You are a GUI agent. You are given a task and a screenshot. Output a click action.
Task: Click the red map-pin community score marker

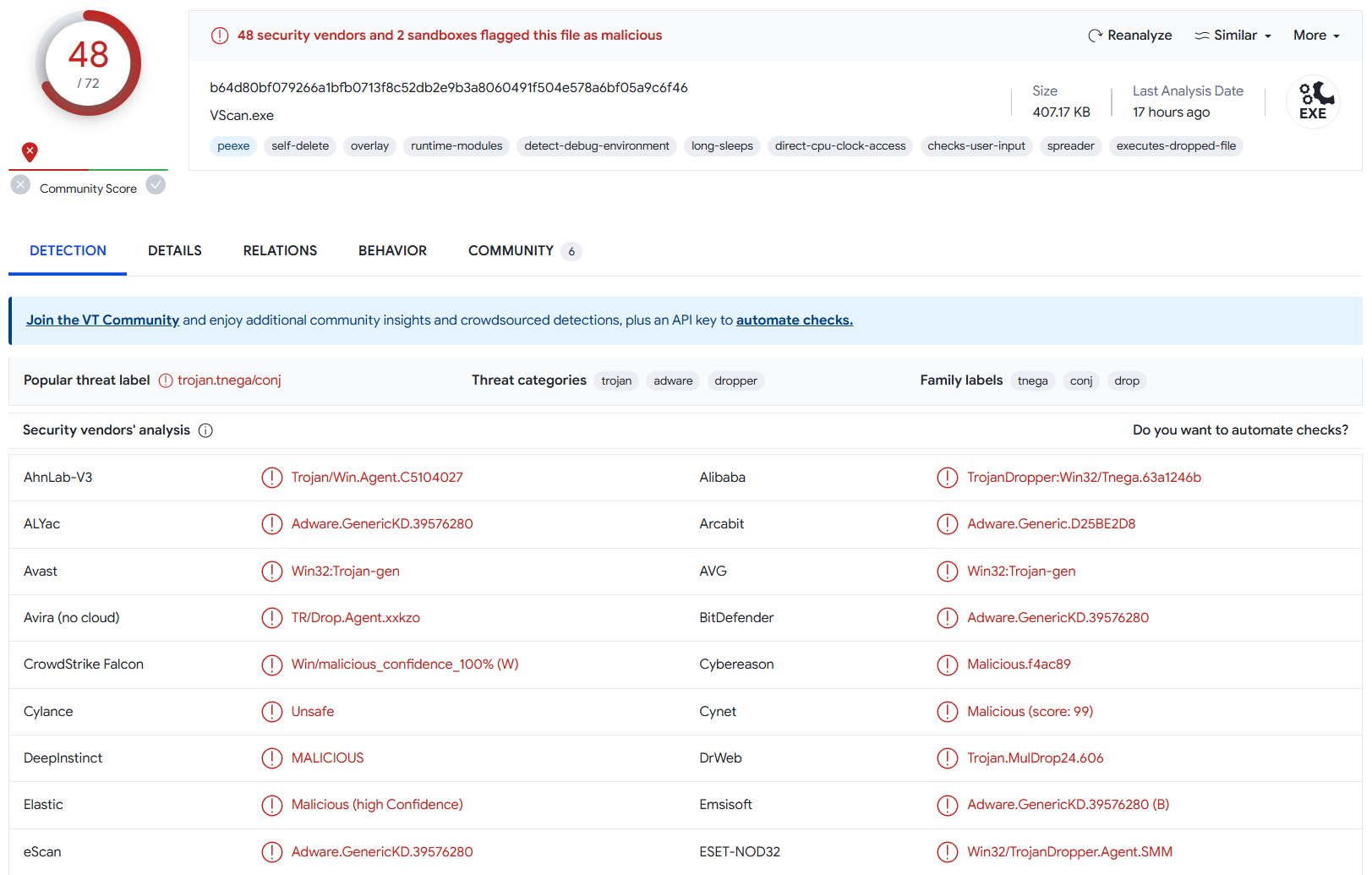[x=30, y=152]
